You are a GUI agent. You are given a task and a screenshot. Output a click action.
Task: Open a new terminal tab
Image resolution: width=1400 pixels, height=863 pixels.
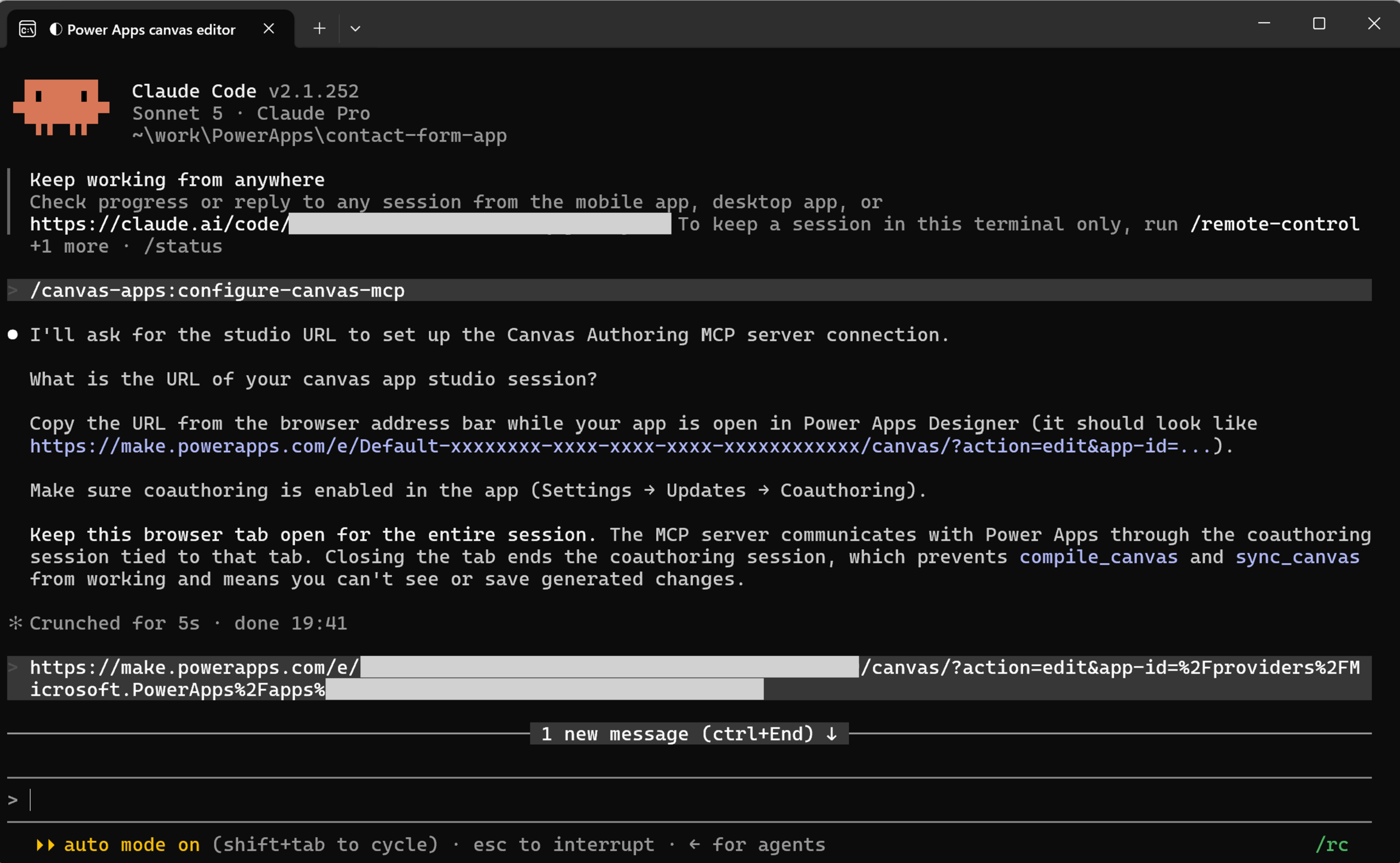point(319,28)
